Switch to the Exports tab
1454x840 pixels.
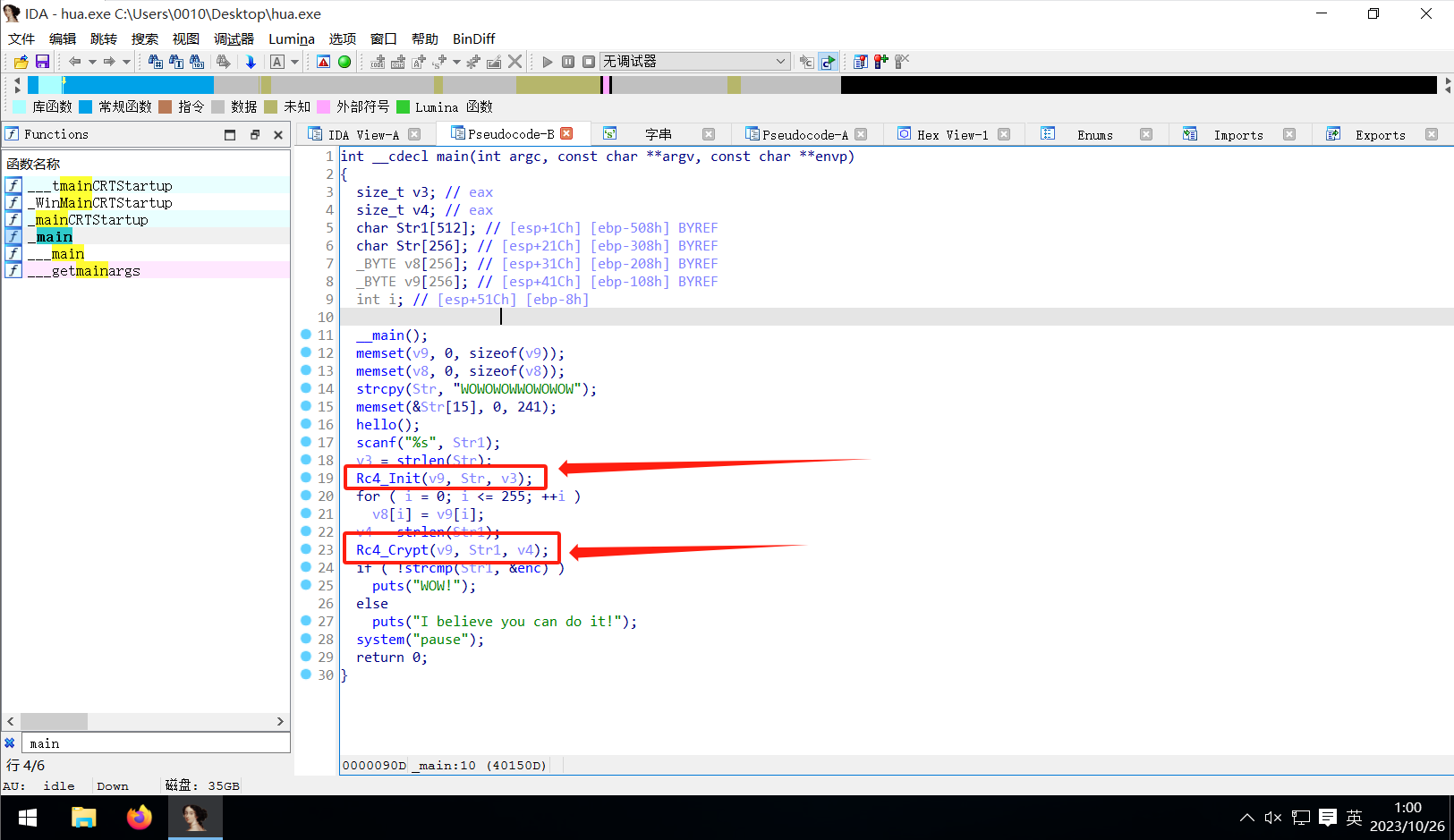[1381, 134]
